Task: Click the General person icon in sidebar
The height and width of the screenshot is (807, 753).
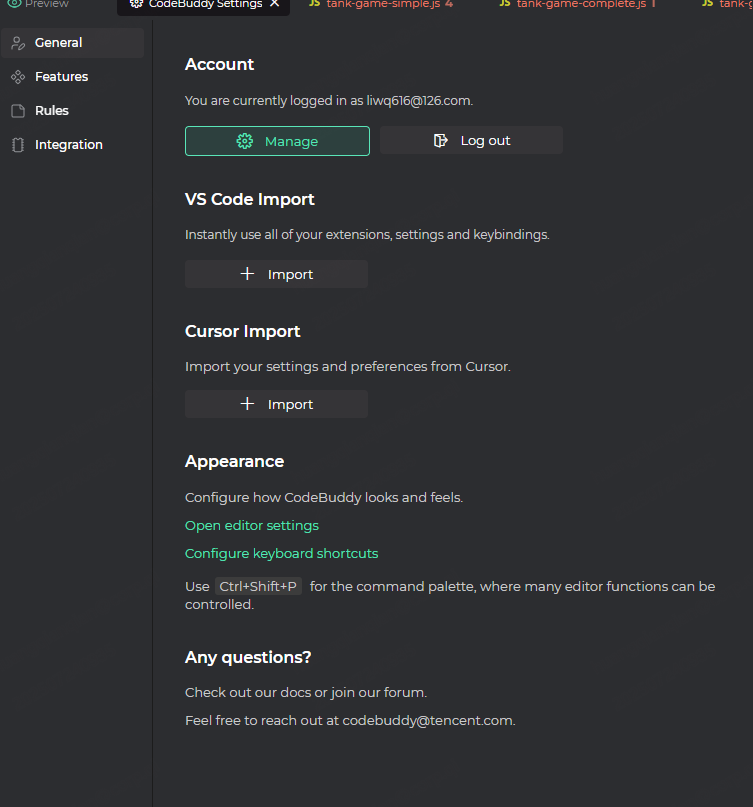Action: (x=18, y=43)
